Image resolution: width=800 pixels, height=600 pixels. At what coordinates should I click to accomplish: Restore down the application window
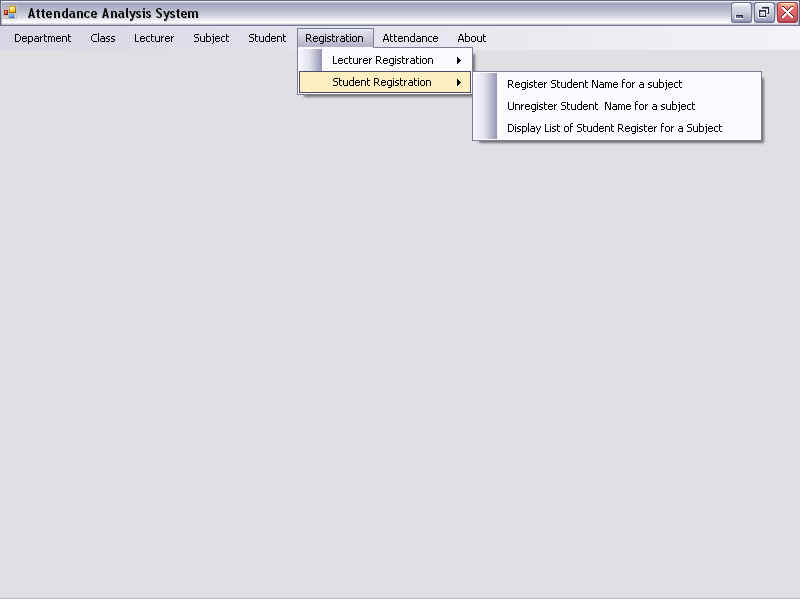coord(764,13)
